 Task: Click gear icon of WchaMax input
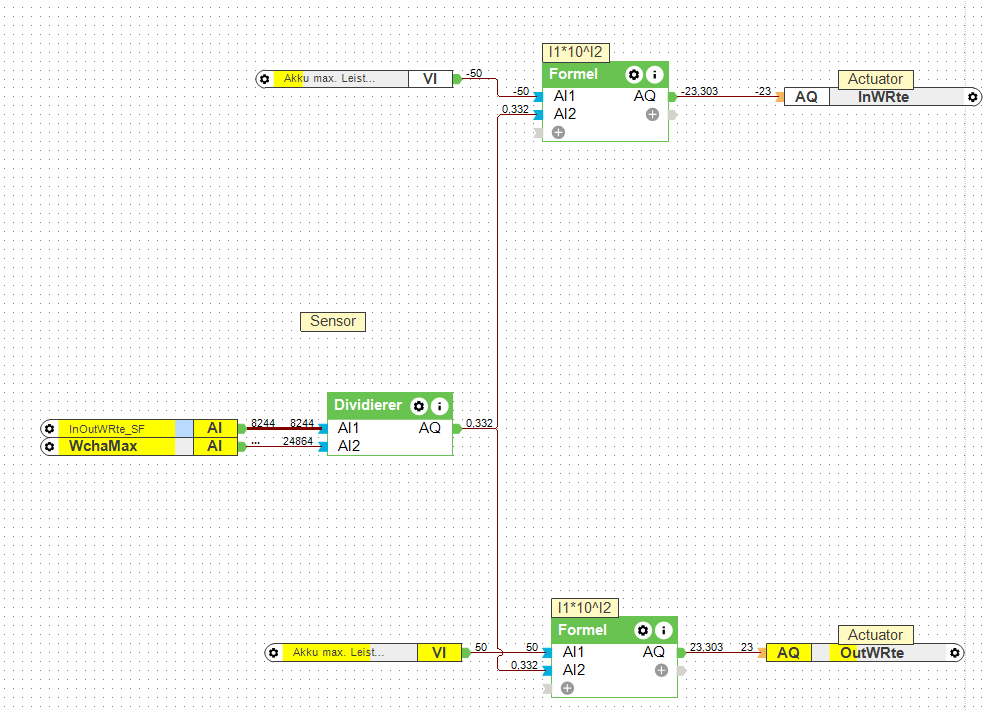[x=49, y=446]
